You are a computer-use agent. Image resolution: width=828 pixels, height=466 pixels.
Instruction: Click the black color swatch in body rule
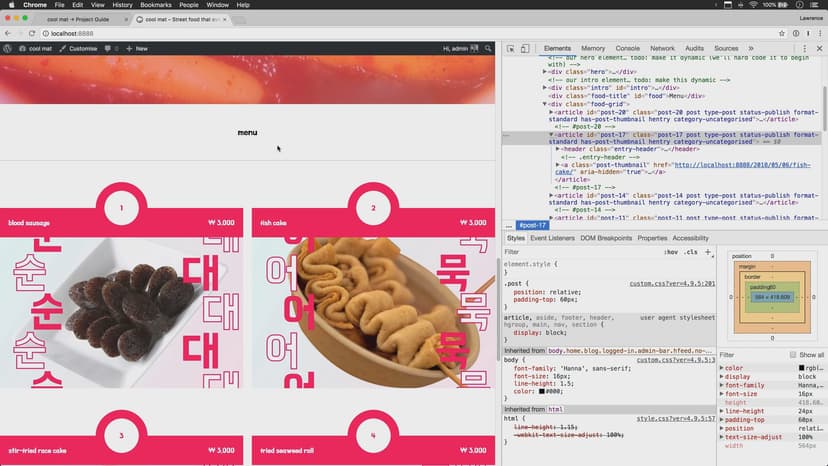pos(542,392)
